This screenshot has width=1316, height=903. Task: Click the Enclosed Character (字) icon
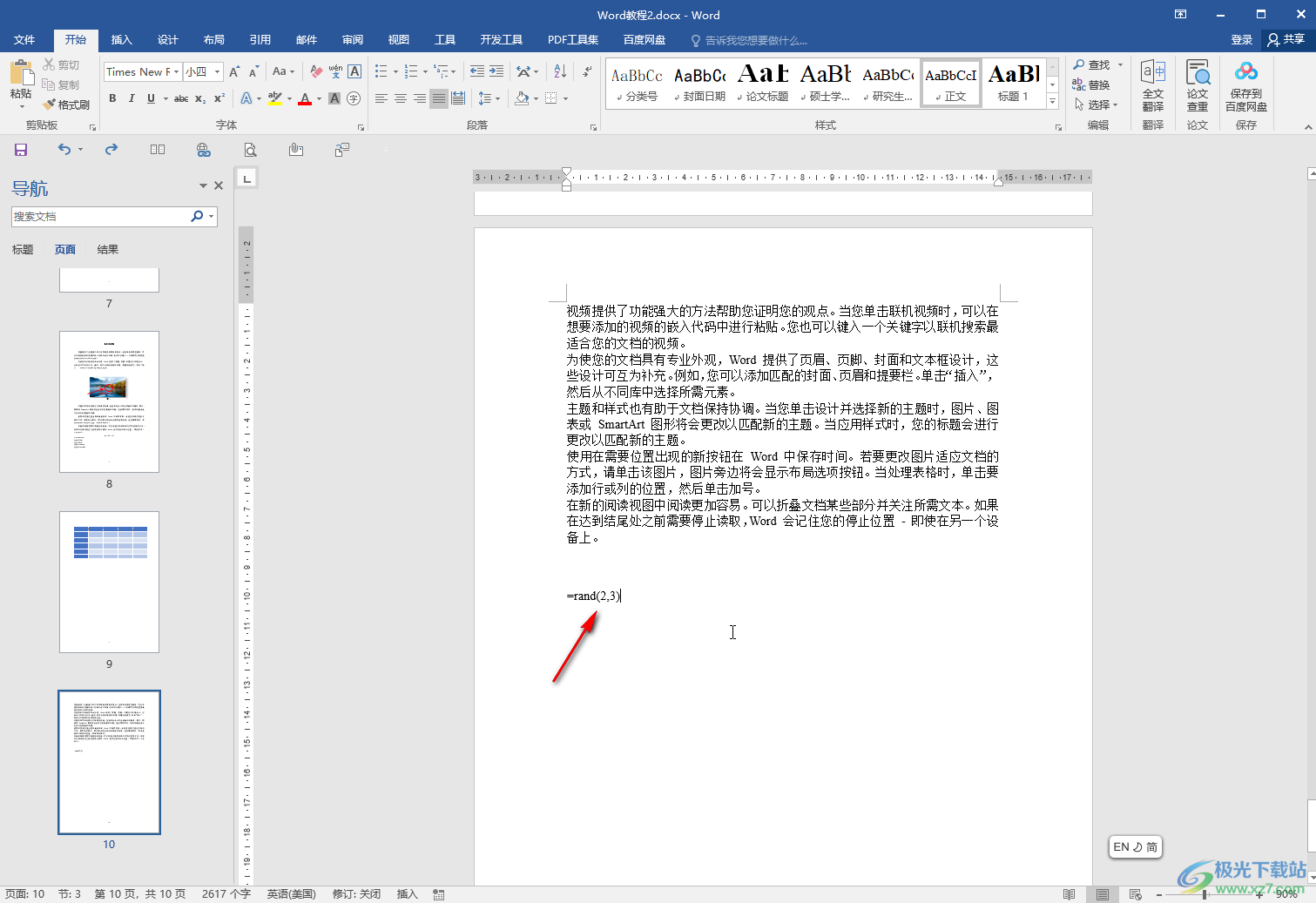tap(354, 98)
